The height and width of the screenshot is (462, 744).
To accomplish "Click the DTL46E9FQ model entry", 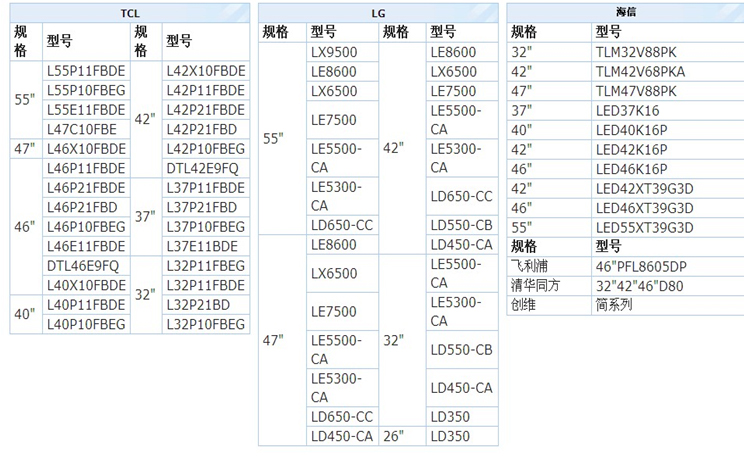I will tap(83, 266).
